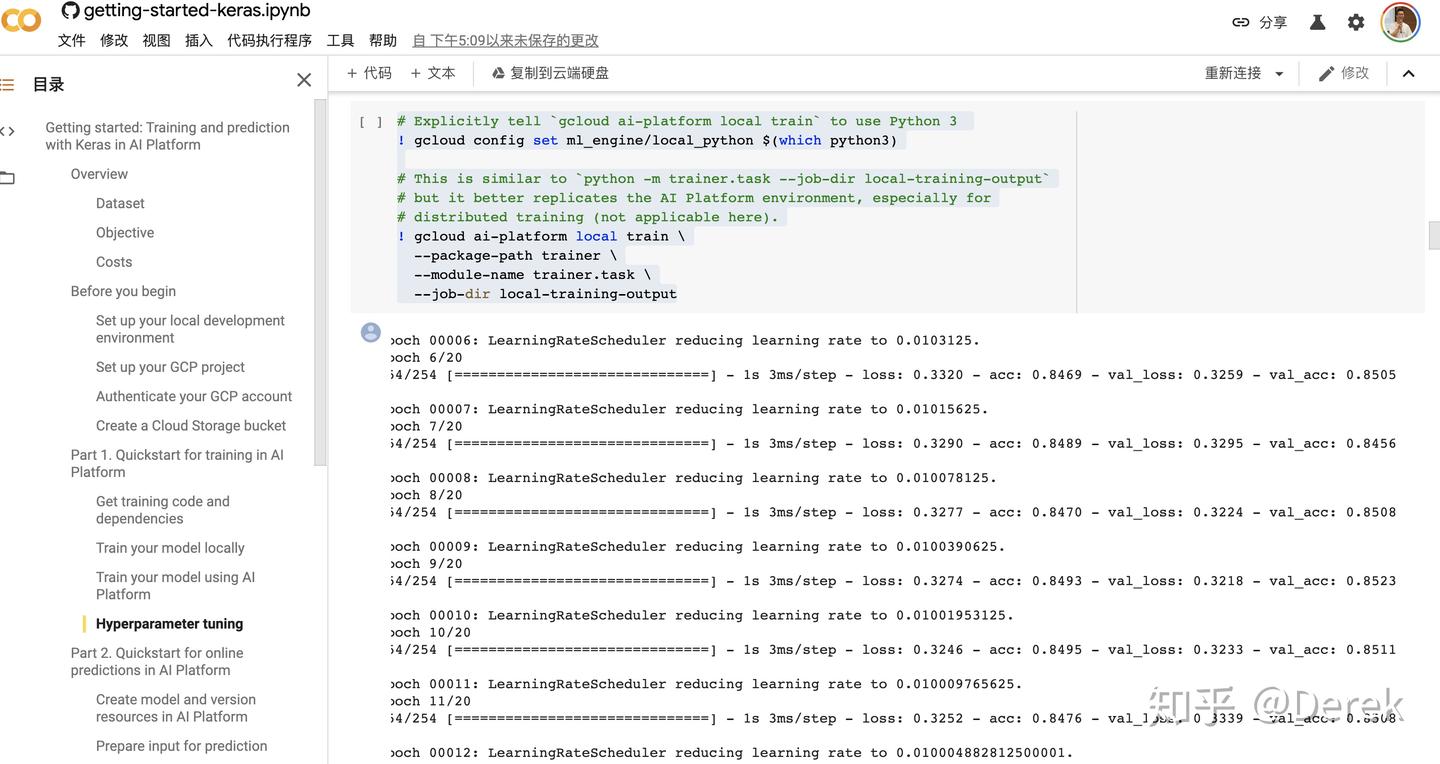Image resolution: width=1440 pixels, height=764 pixels.
Task: Open the lab flask experiments icon
Action: tap(1316, 21)
